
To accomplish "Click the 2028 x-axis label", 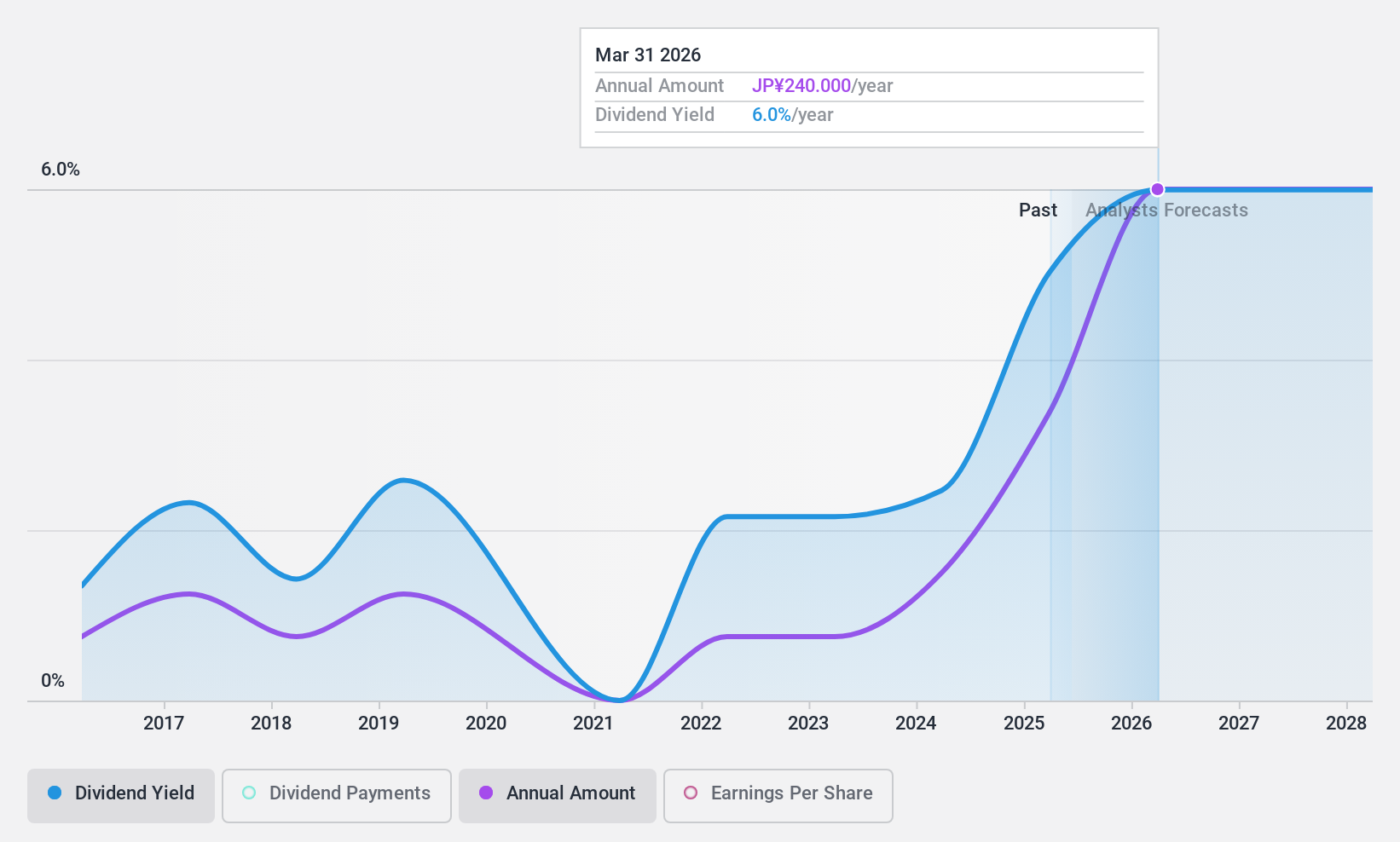I will [1346, 724].
